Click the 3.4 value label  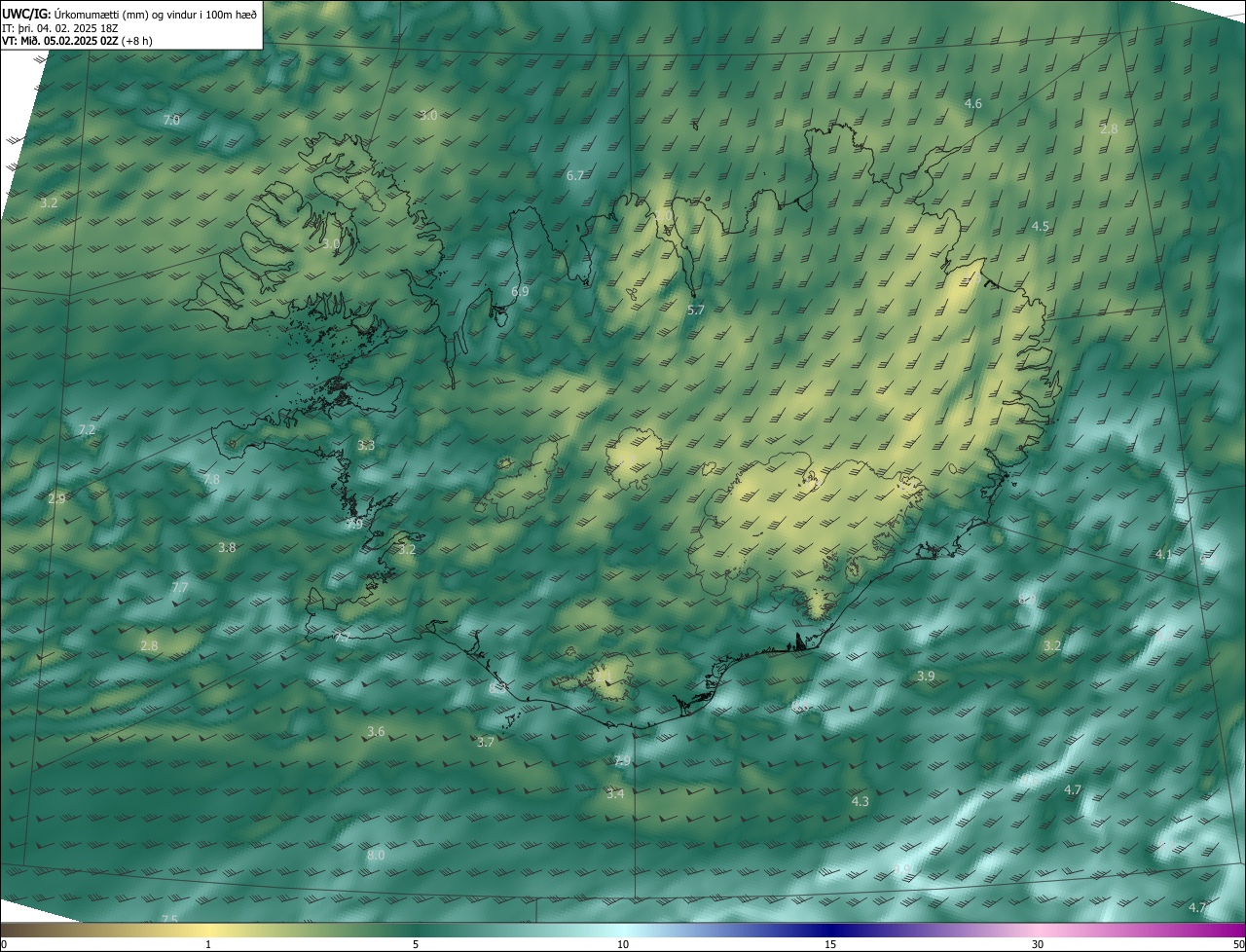615,794
